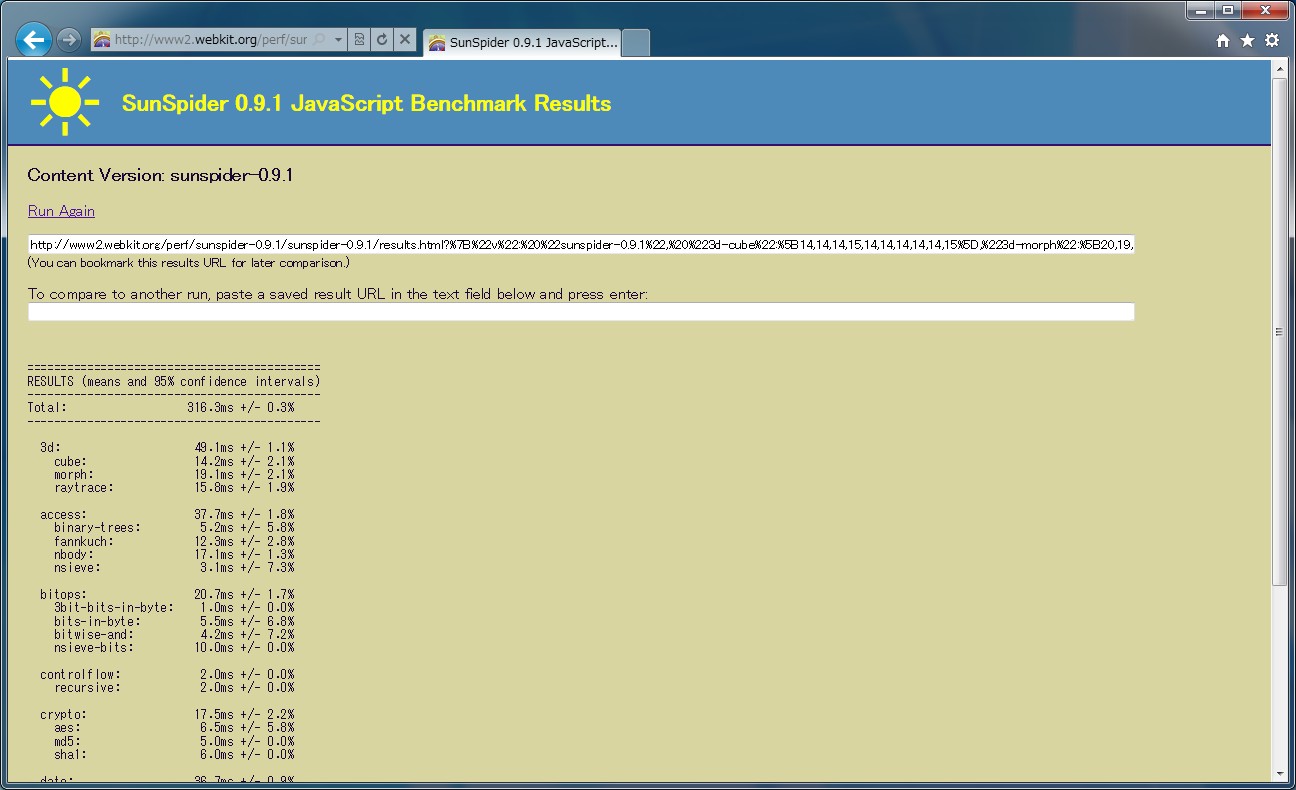
Task: Click the 'bits-in-byte: 5.5ms' result row
Action: (174, 621)
